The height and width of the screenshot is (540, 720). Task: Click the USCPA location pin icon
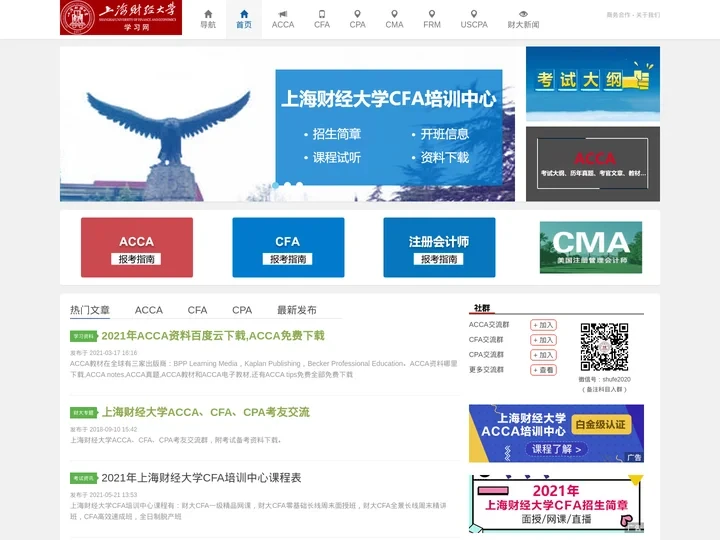[x=474, y=14]
